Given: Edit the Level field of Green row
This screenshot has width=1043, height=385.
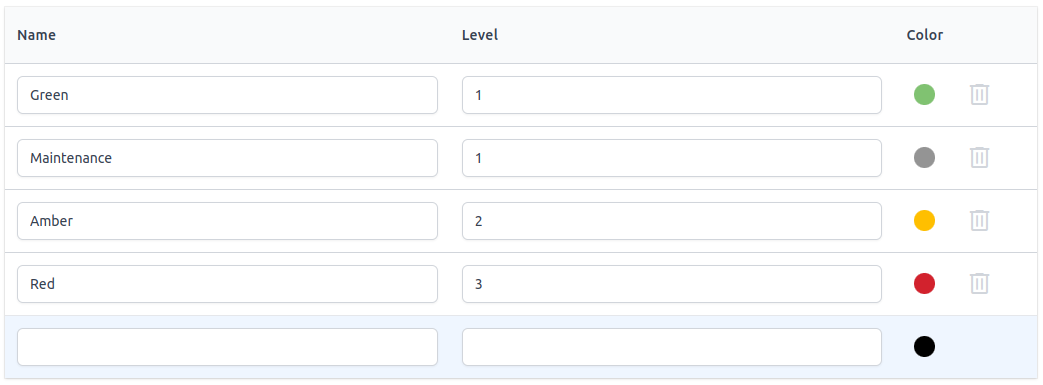Looking at the screenshot, I should point(672,95).
